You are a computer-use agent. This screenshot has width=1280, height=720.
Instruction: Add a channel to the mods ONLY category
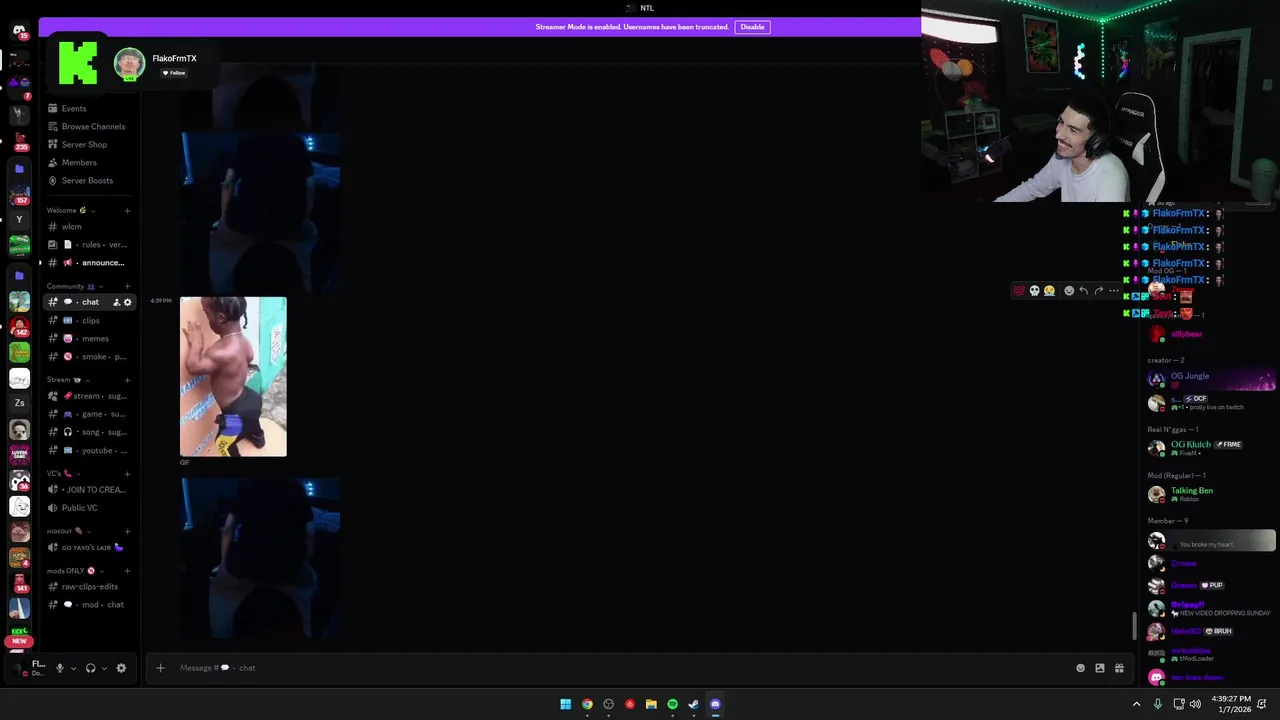pyautogui.click(x=127, y=570)
